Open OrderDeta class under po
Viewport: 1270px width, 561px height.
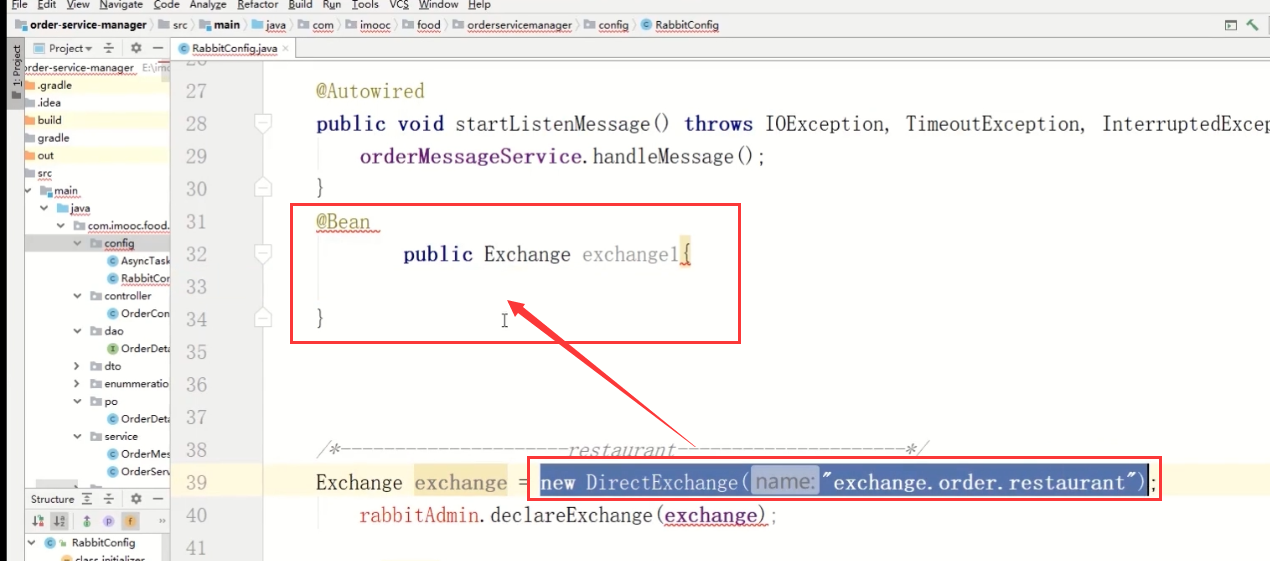[x=138, y=419]
